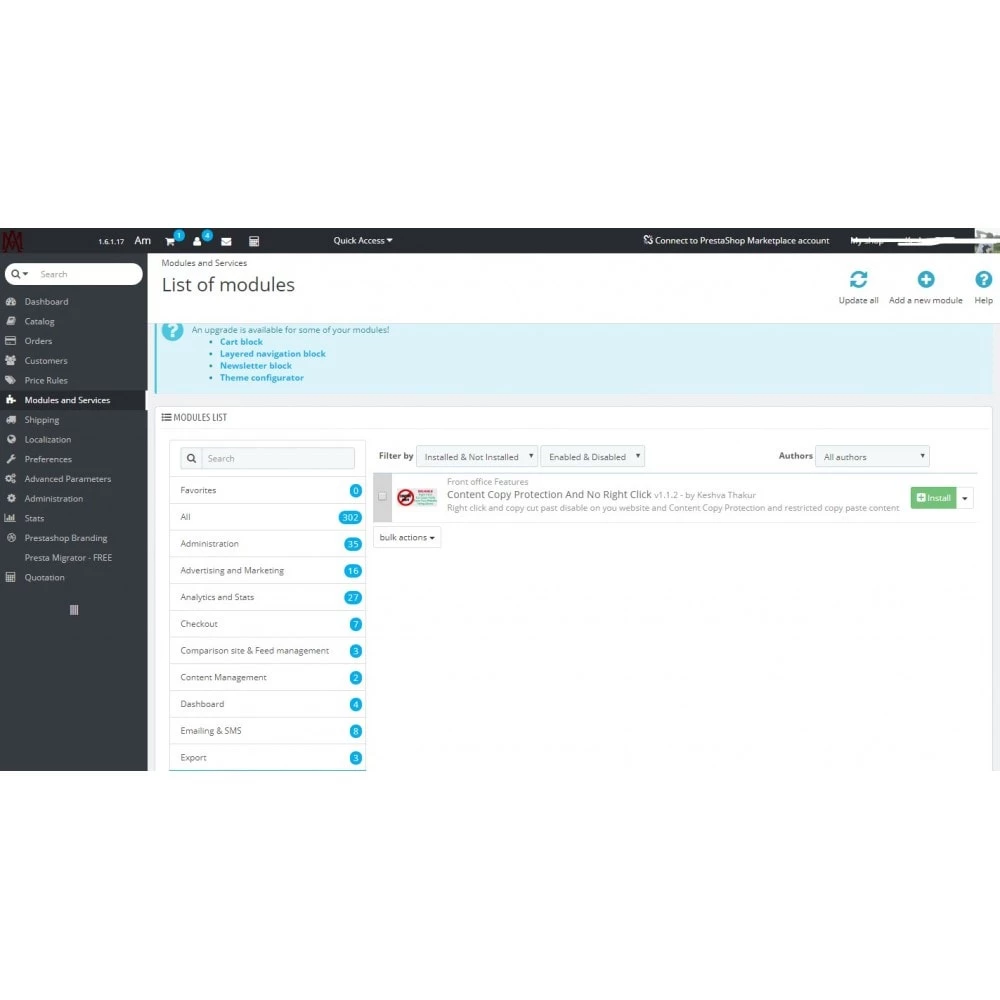
Task: Select the Checkout category
Action: (267, 624)
